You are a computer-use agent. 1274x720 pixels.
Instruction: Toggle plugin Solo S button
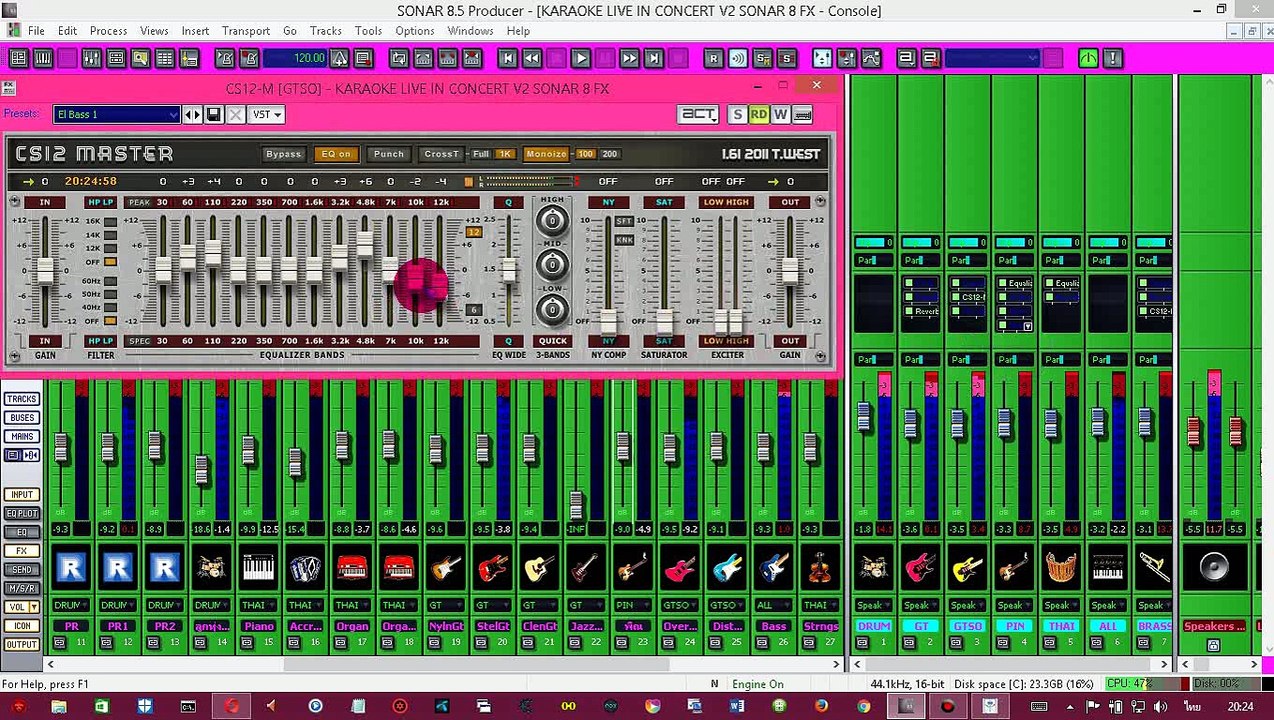pyautogui.click(x=737, y=115)
